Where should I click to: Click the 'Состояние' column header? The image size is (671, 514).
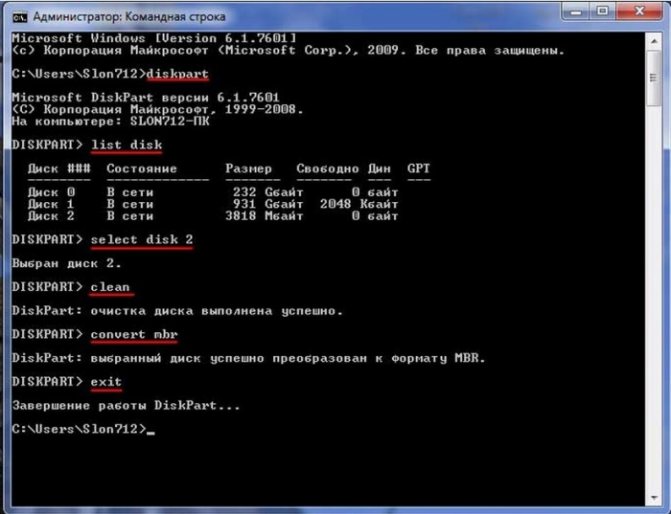coord(142,169)
